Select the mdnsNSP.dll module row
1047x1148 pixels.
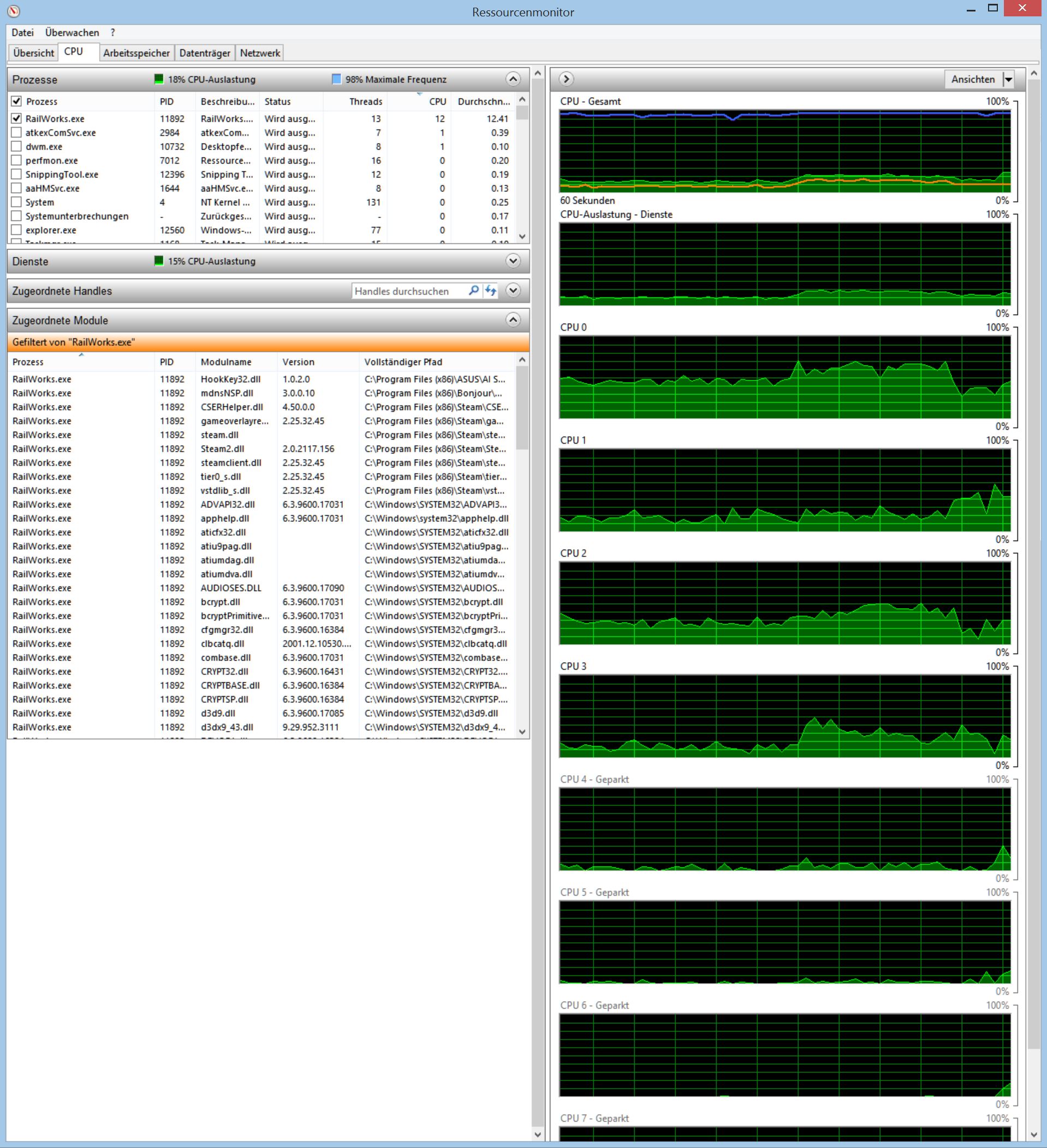pyautogui.click(x=261, y=393)
